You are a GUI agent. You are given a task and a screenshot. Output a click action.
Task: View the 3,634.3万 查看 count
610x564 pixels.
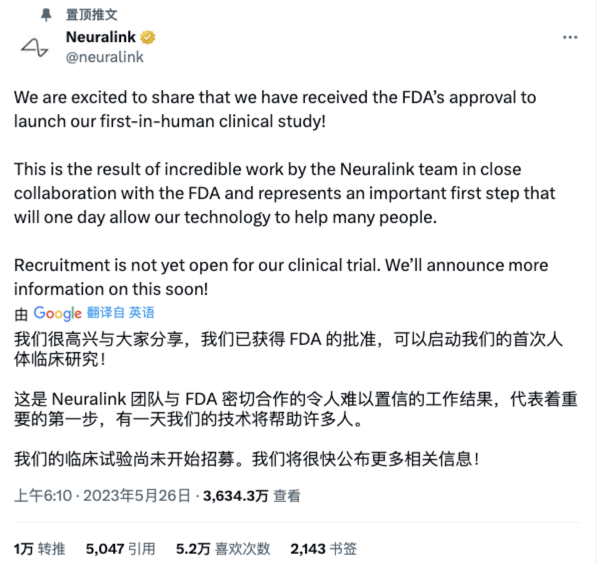click(x=252, y=496)
